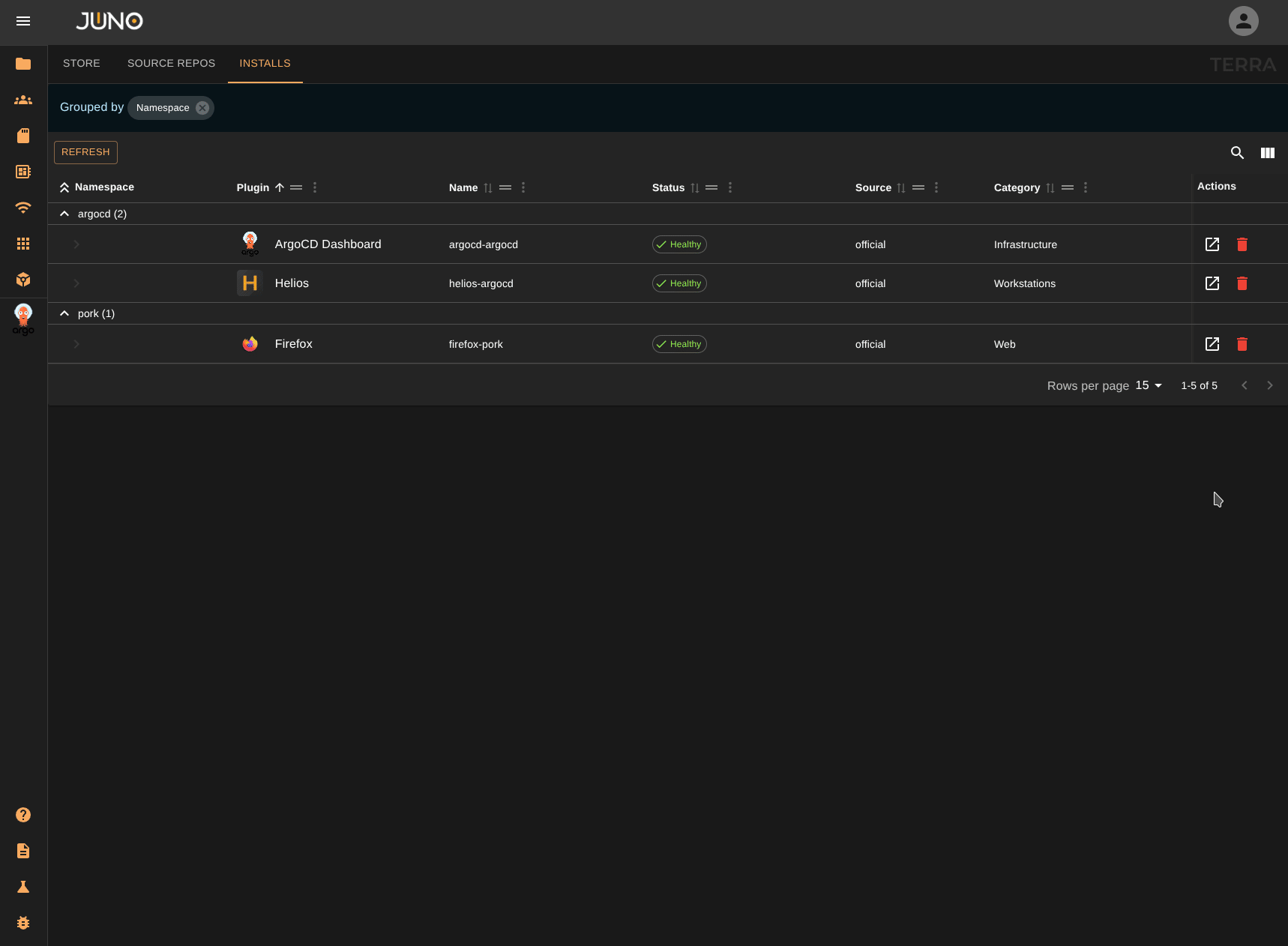Expand the Helios row details

point(76,283)
